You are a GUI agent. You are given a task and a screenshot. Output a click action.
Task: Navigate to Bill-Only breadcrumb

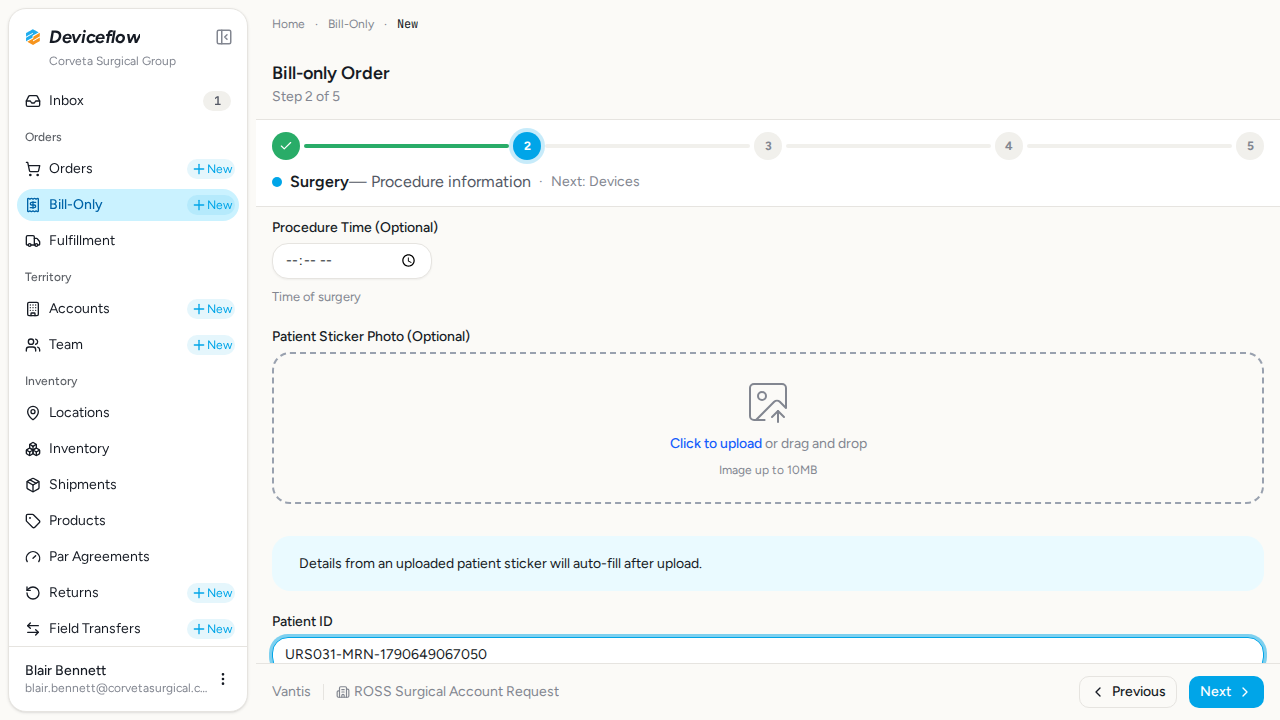coord(351,24)
